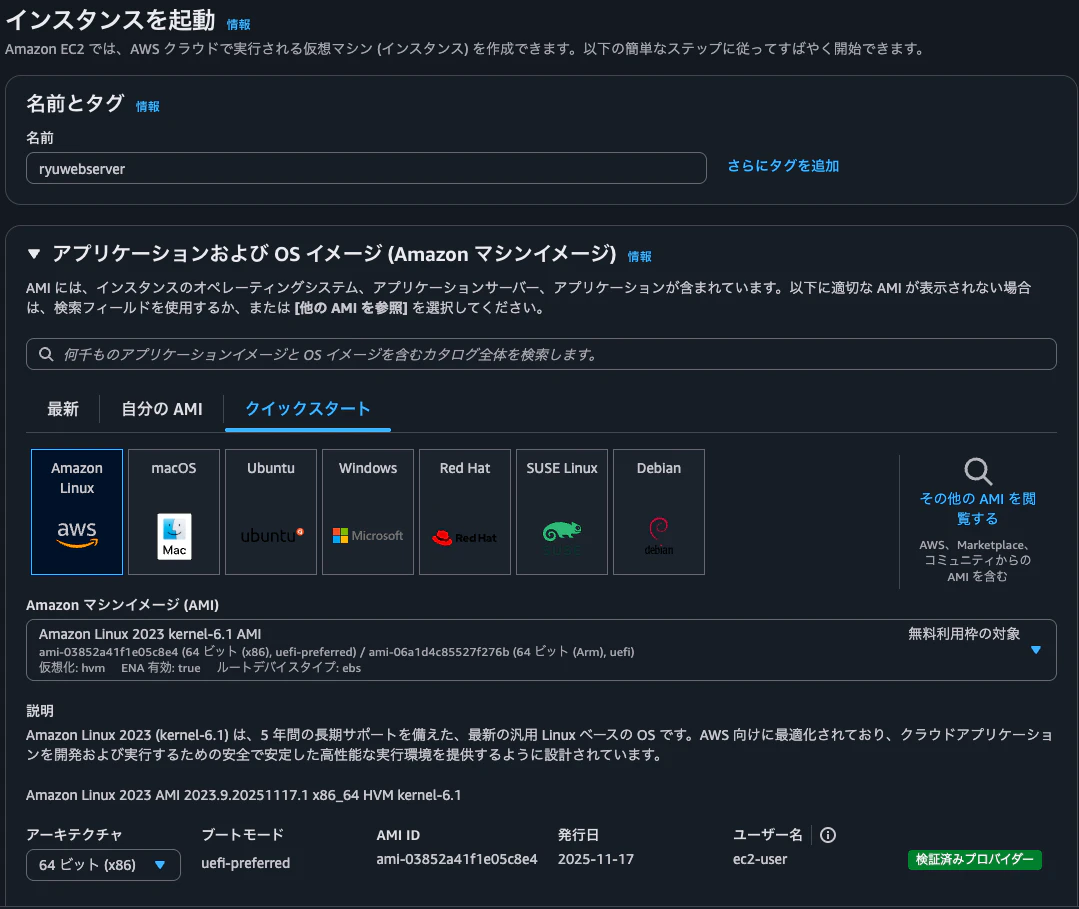Click the 発行日 value 2025-11-17

(596, 859)
